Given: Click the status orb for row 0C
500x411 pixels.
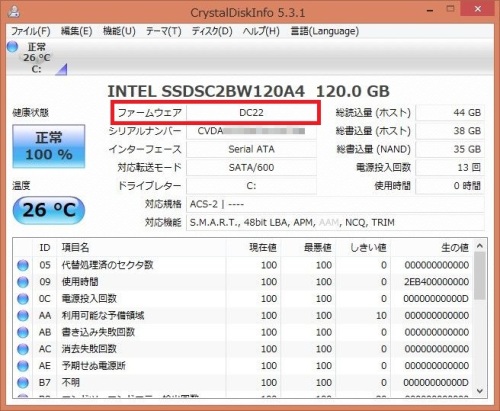Looking at the screenshot, I should tap(23, 299).
